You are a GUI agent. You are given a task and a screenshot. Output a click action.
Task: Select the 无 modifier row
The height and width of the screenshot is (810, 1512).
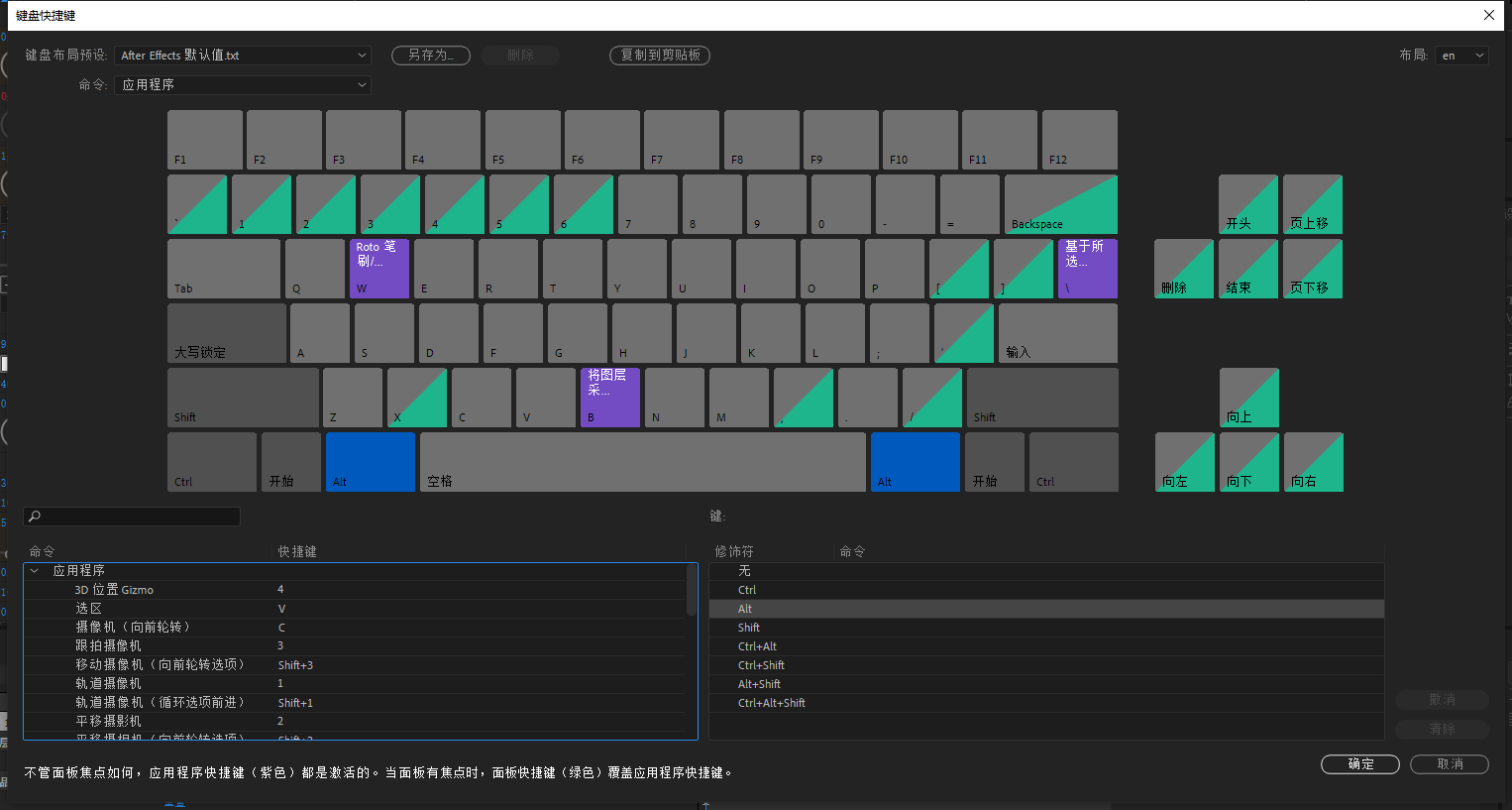click(1046, 571)
